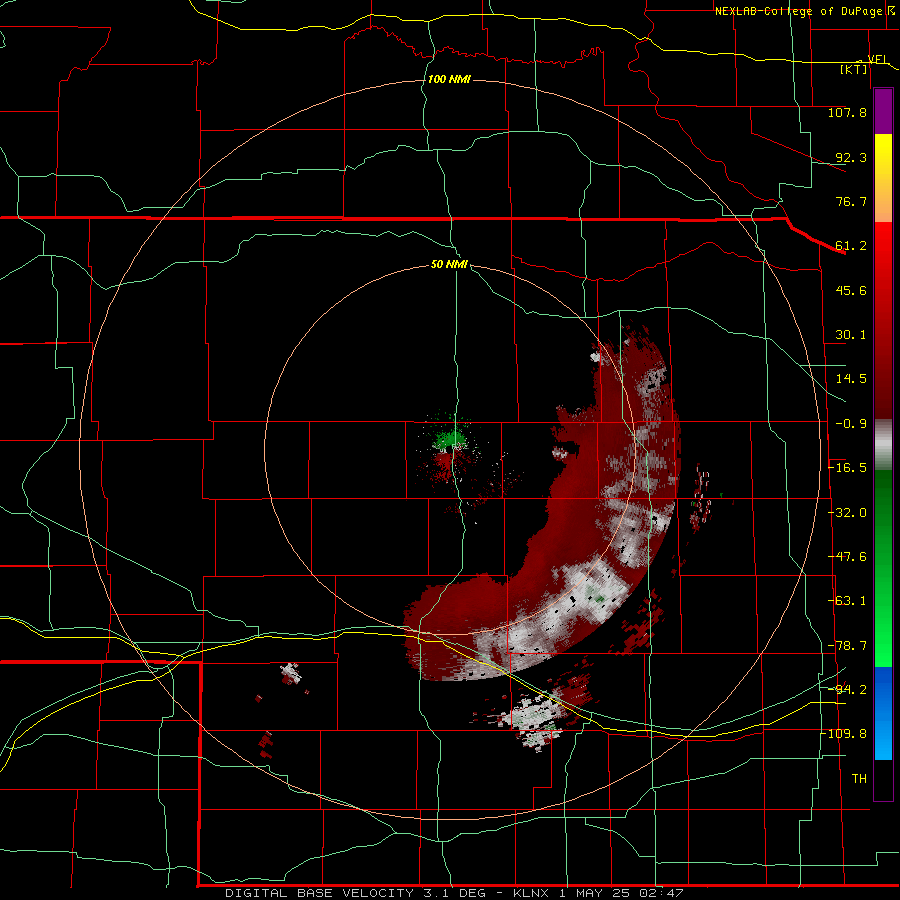Viewport: 900px width, 900px height.
Task: Click the 14.5 value on velocity scale
Action: coord(851,379)
